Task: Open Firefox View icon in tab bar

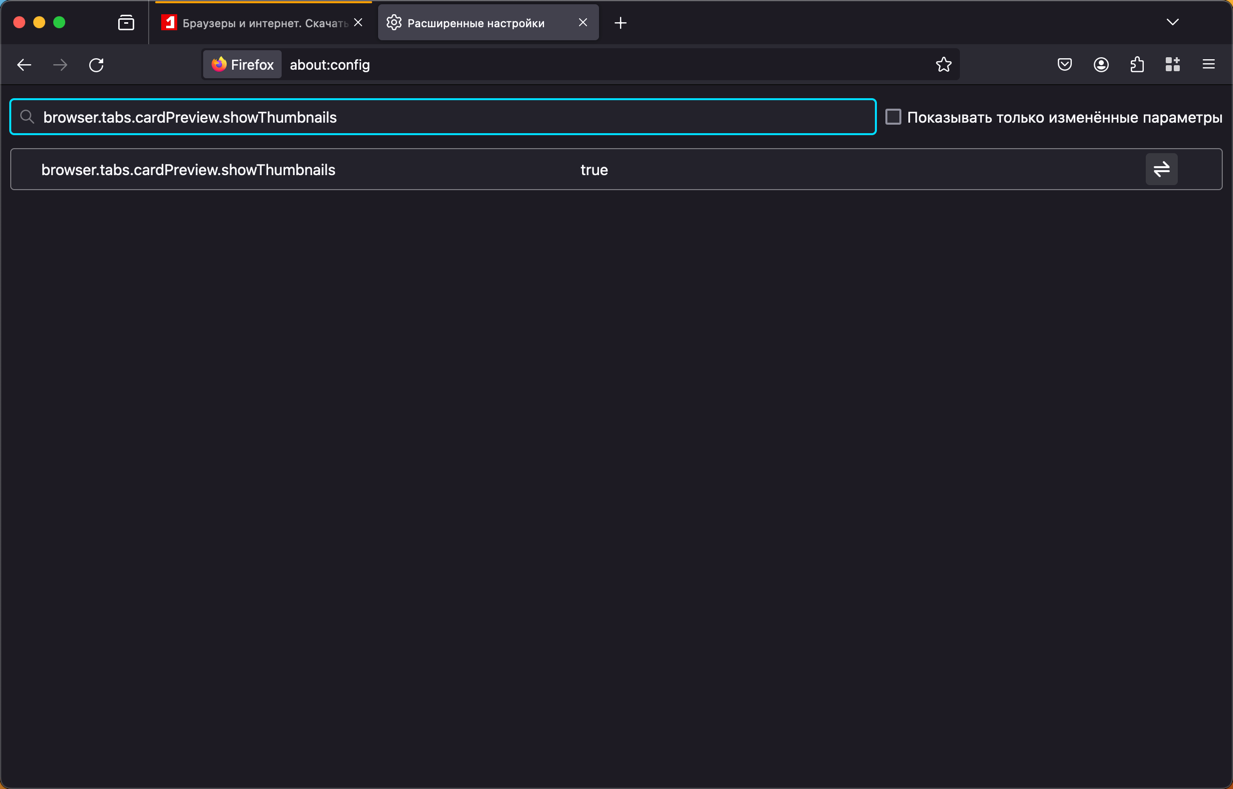Action: pos(126,23)
